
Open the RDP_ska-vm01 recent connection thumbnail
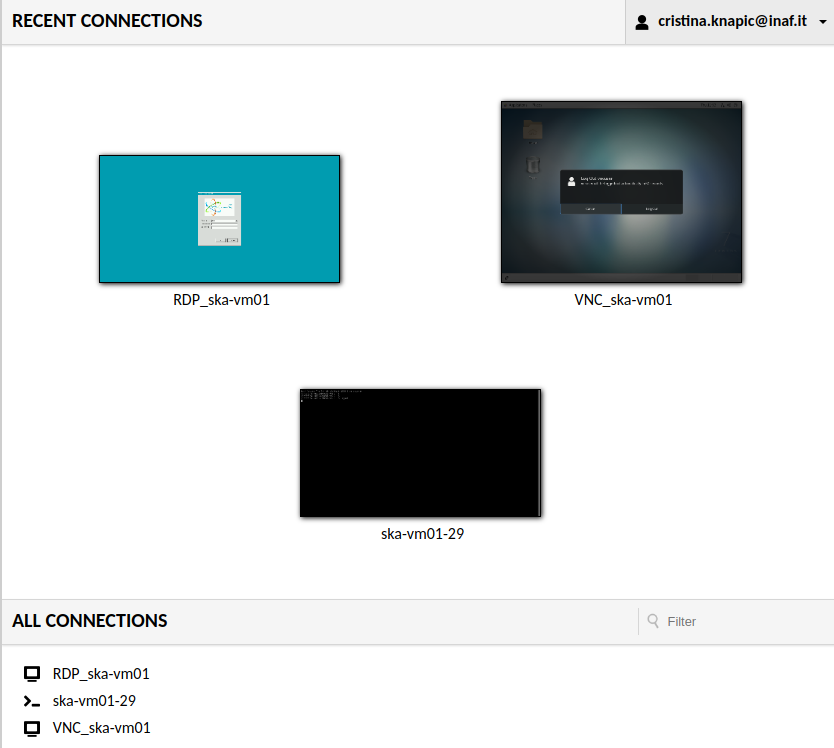[x=219, y=219]
